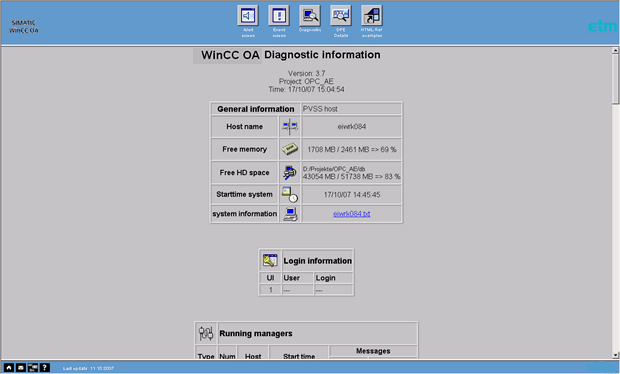
Task: Open the HTML Ref examples icon
Action: pos(372,16)
